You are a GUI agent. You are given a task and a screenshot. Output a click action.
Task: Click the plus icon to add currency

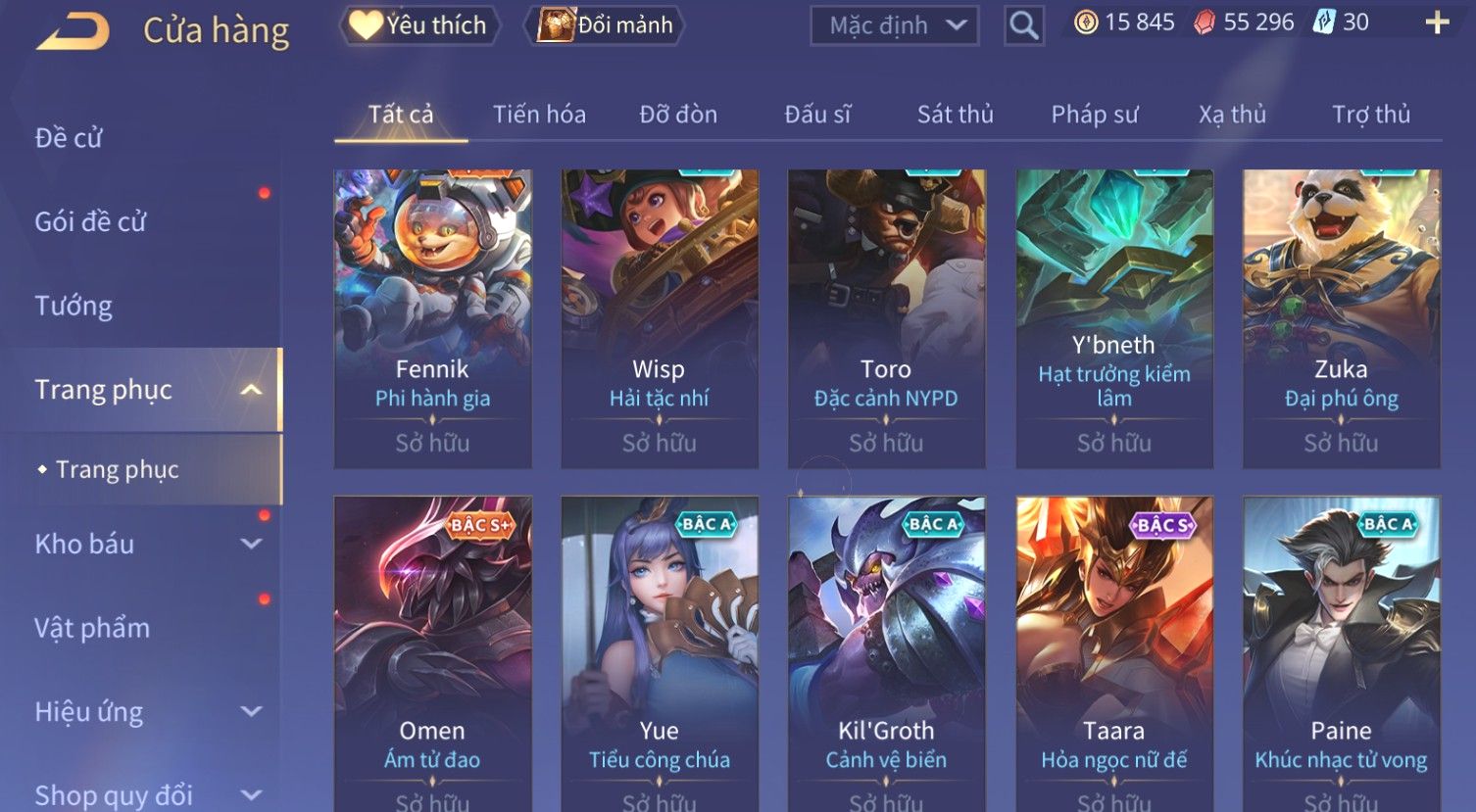point(1437,23)
